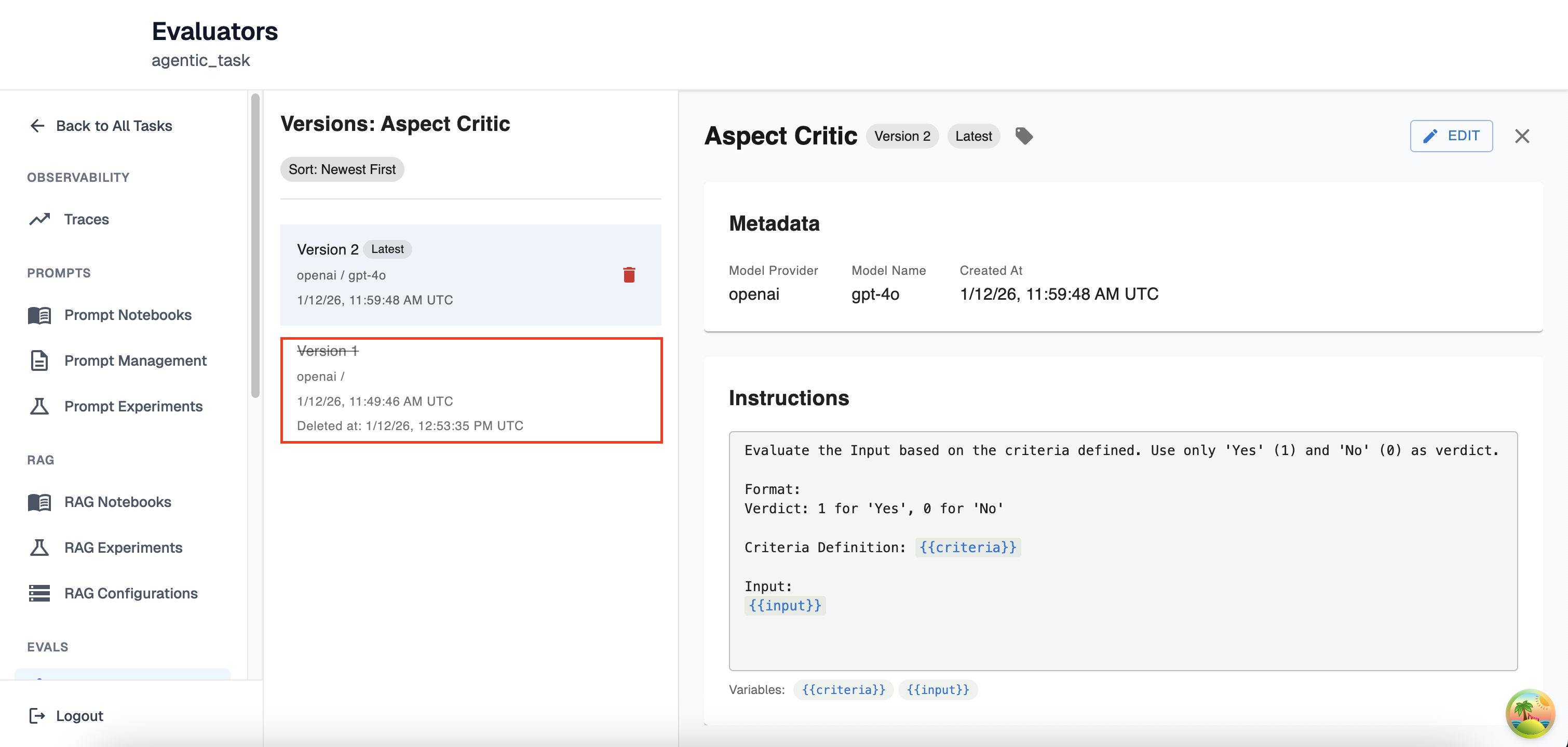Click the red trash icon on Version 2
Viewport: 1568px width, 747px height.
(x=629, y=275)
